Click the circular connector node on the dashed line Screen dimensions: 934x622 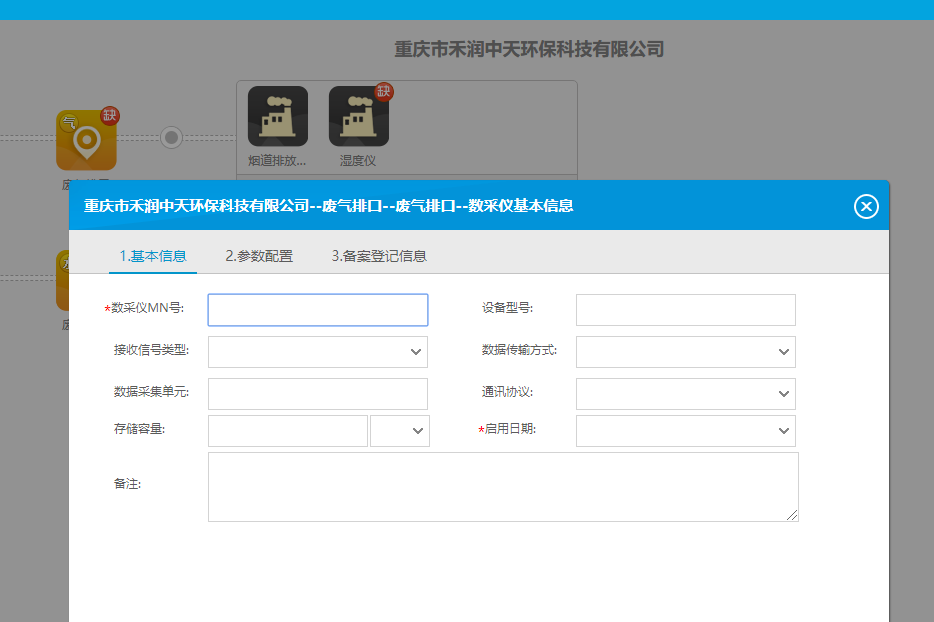172,138
